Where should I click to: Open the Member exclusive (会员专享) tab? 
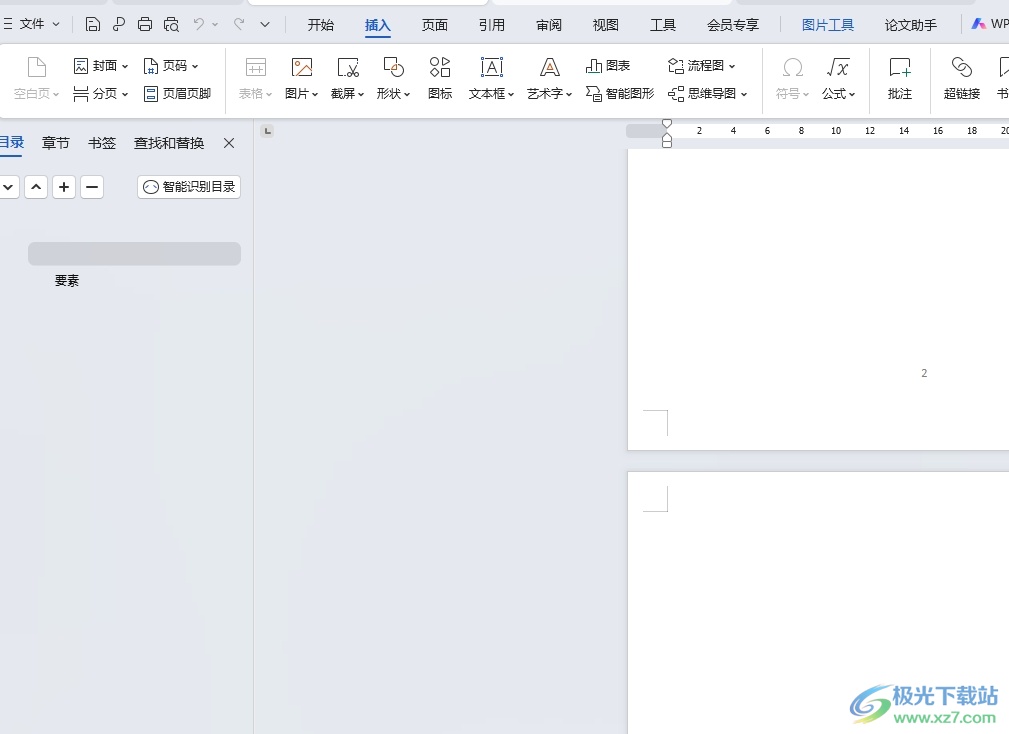pos(733,25)
